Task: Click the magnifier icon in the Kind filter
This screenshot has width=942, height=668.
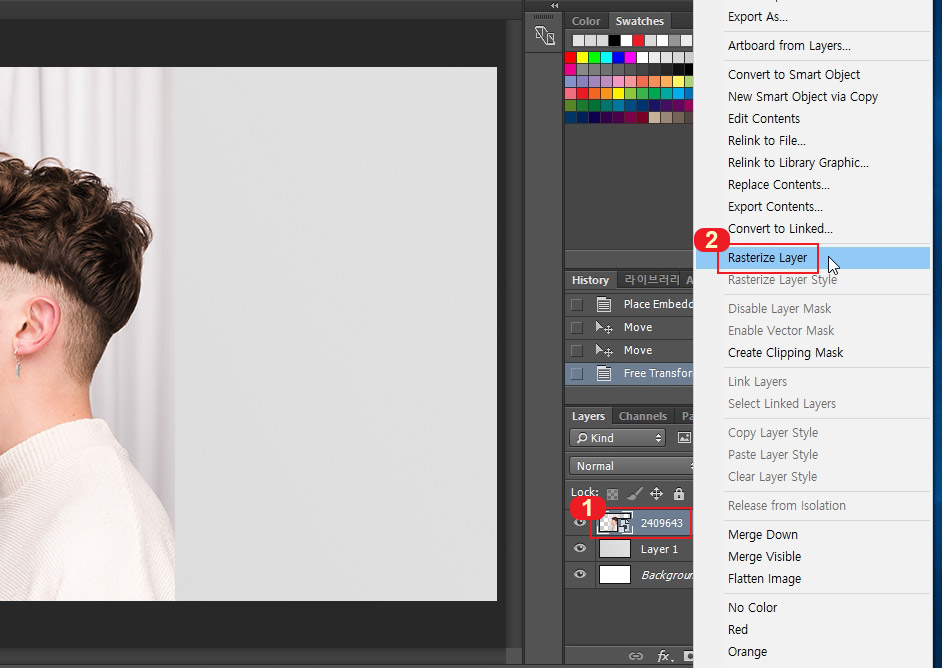Action: tap(582, 438)
